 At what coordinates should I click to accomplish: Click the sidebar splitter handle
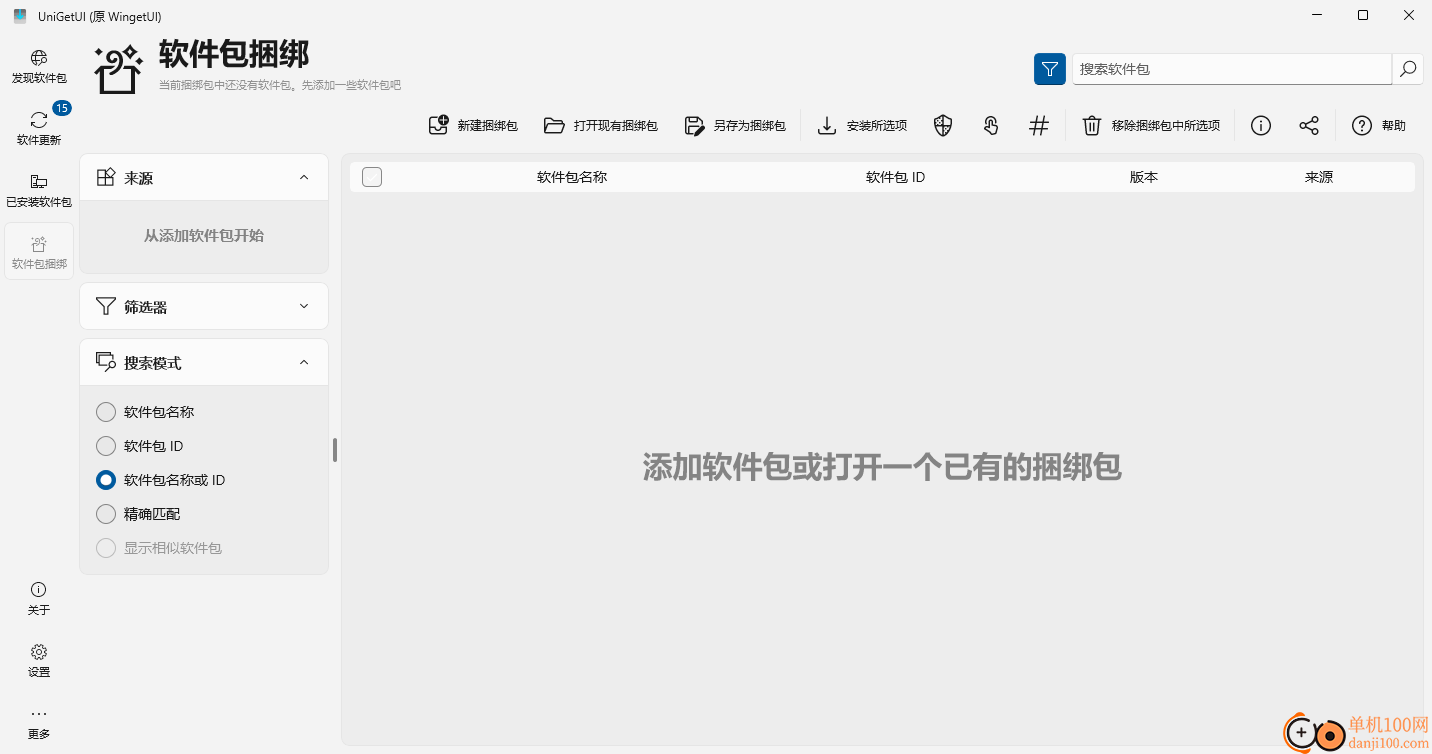(x=335, y=450)
